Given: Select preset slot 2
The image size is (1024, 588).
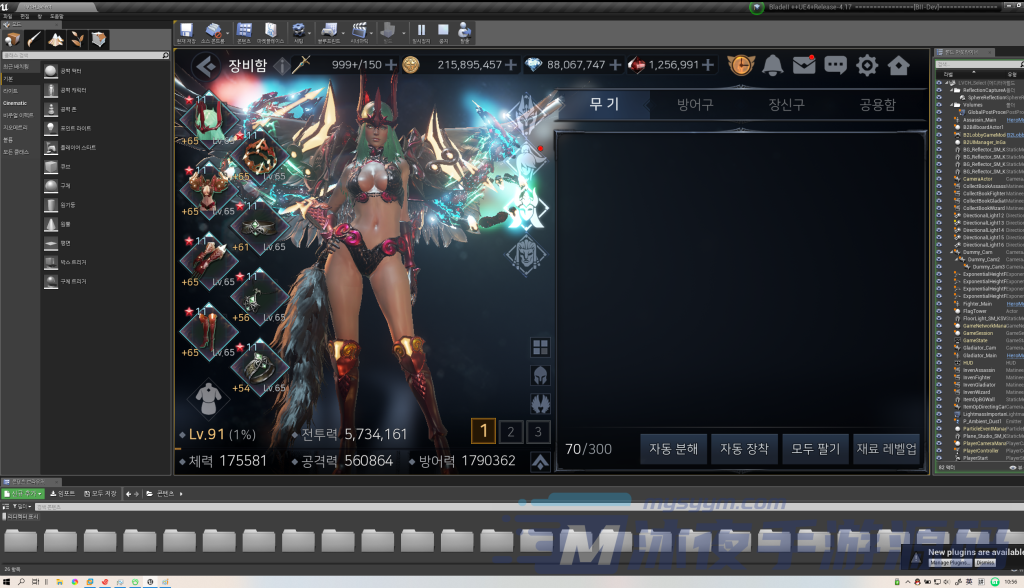Looking at the screenshot, I should pos(511,431).
